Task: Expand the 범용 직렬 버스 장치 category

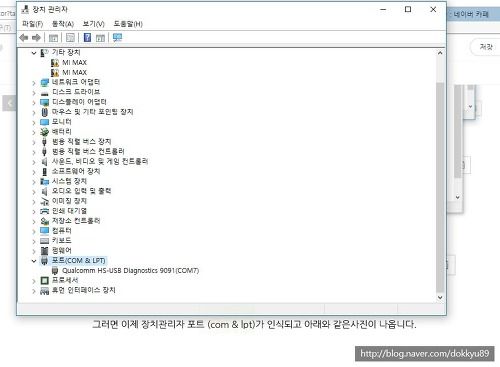Action: coord(34,142)
